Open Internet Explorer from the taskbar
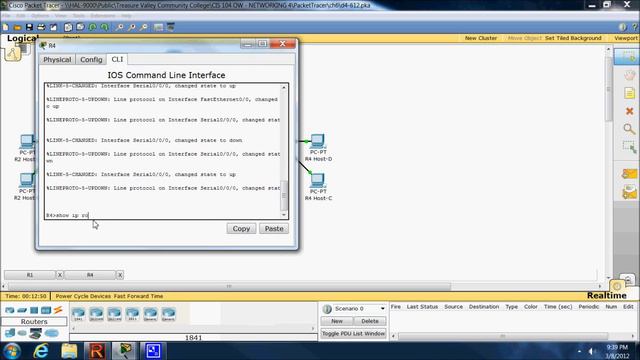 (x=41, y=351)
